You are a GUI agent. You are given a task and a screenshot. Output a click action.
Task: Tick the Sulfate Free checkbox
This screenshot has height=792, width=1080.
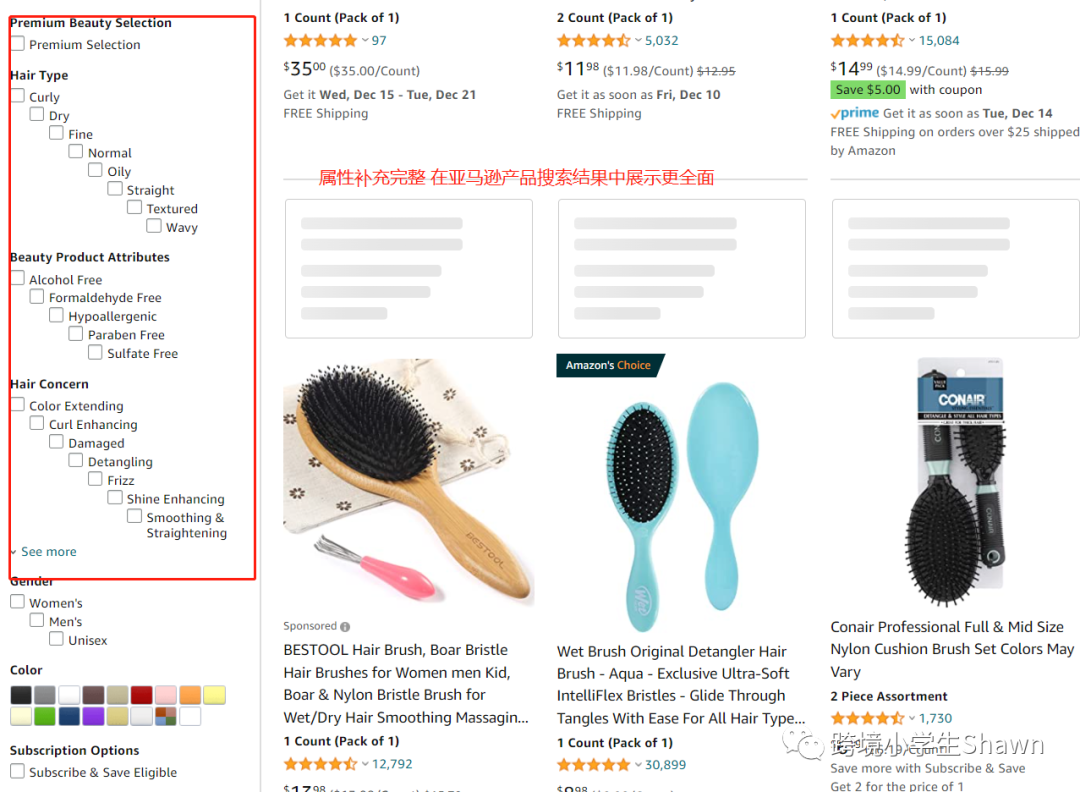pyautogui.click(x=95, y=352)
